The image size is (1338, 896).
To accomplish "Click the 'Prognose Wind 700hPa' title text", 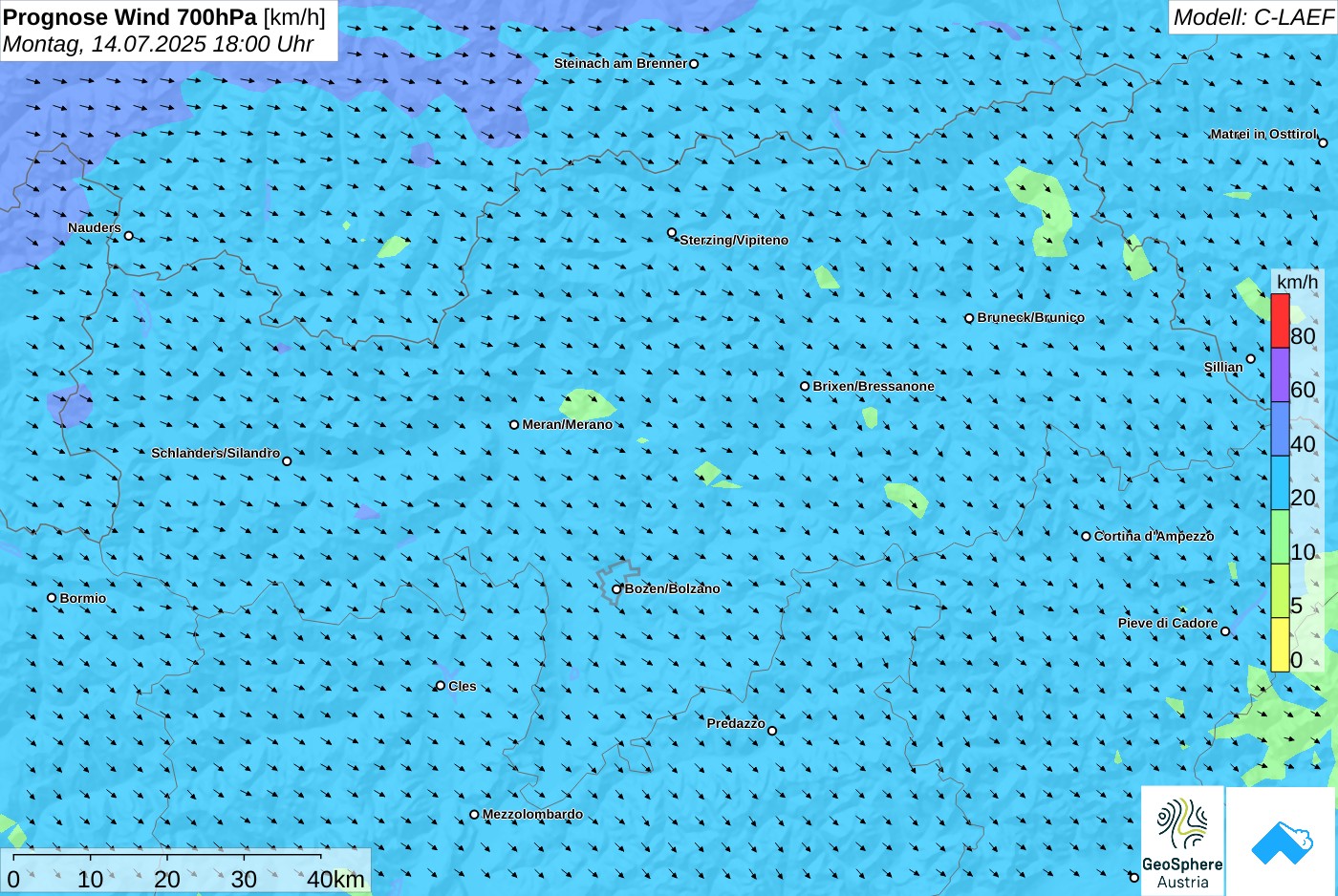I will click(130, 17).
